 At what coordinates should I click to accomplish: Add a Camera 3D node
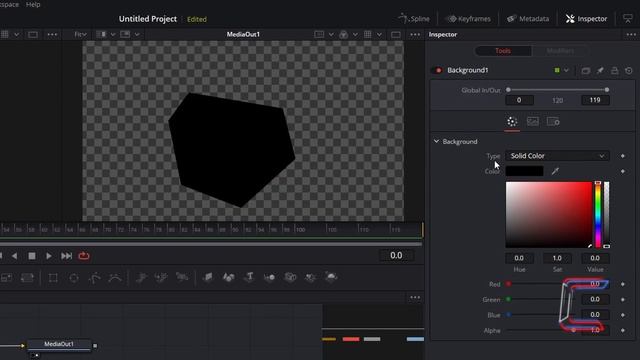coord(290,278)
